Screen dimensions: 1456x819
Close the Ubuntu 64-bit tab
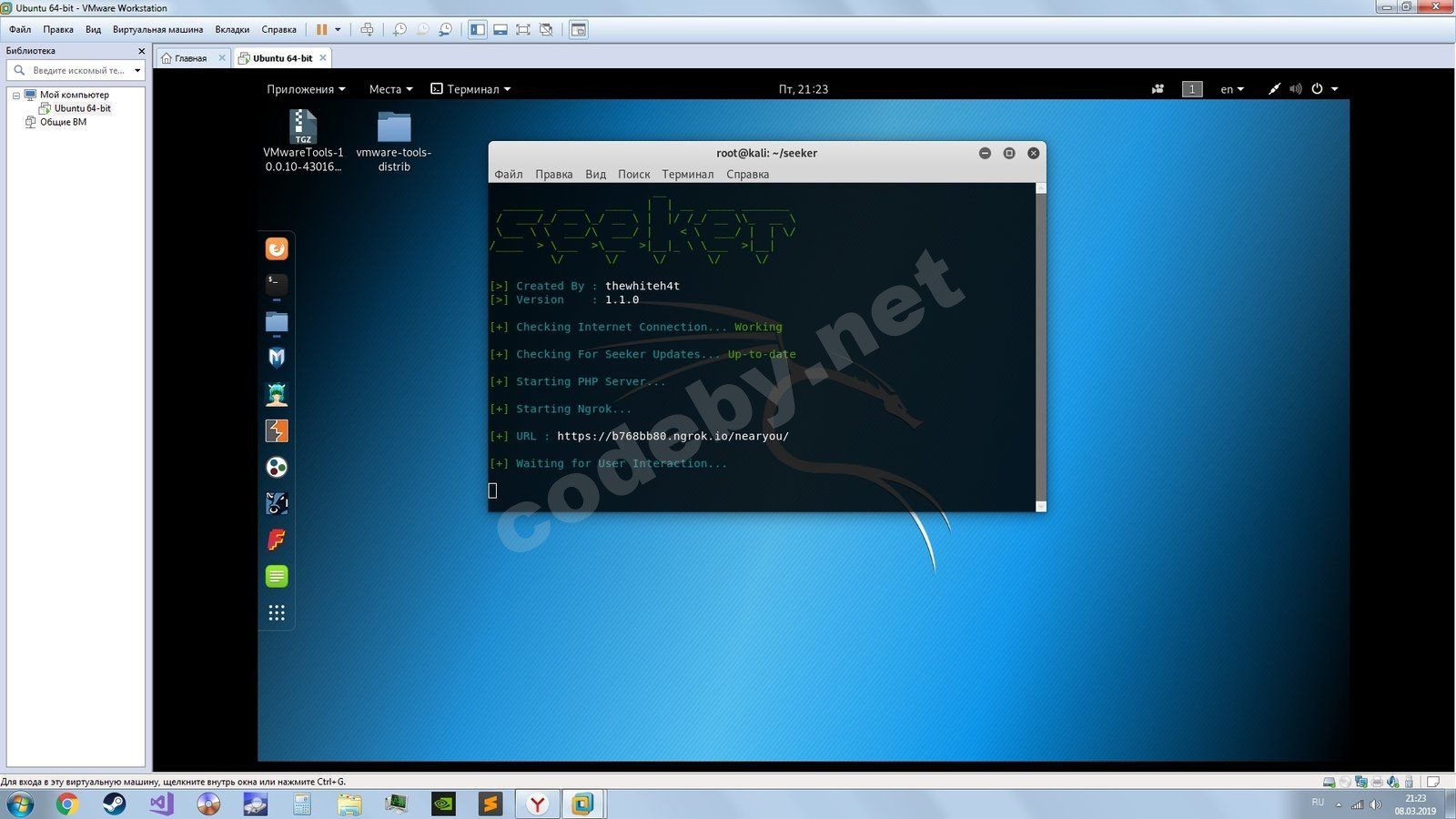tap(323, 57)
